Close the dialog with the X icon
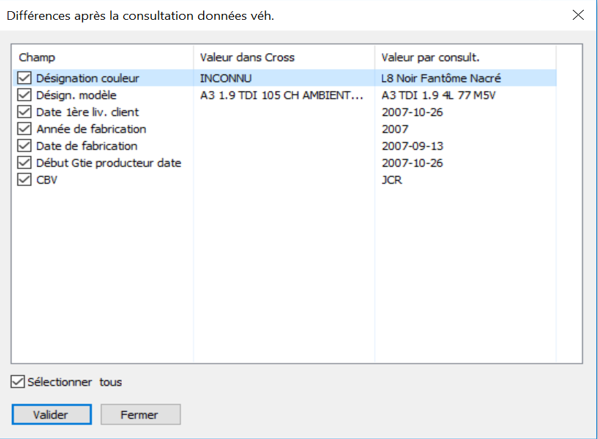This screenshot has width=598, height=439. click(x=578, y=15)
